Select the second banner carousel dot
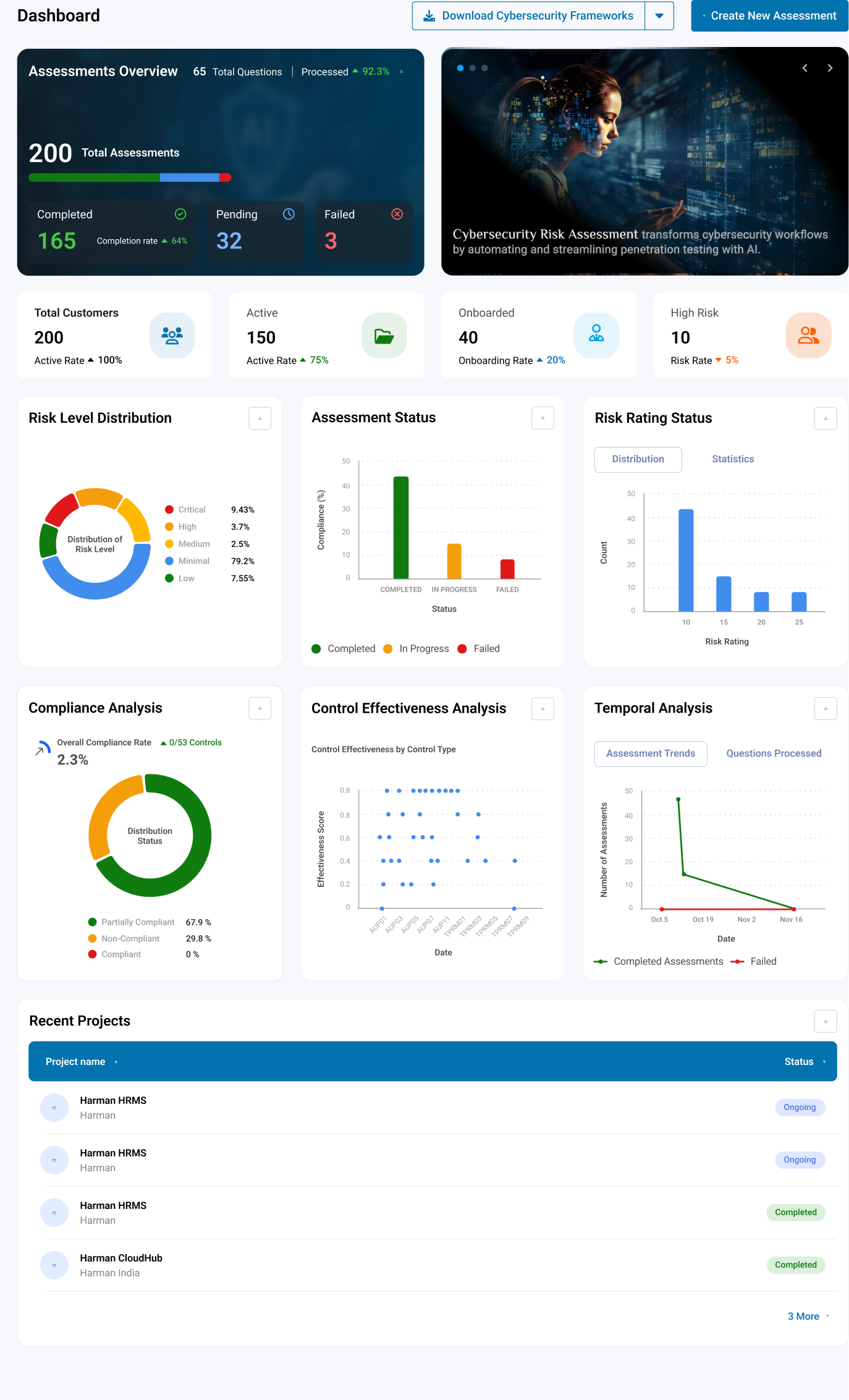This screenshot has width=849, height=1400. (x=473, y=68)
